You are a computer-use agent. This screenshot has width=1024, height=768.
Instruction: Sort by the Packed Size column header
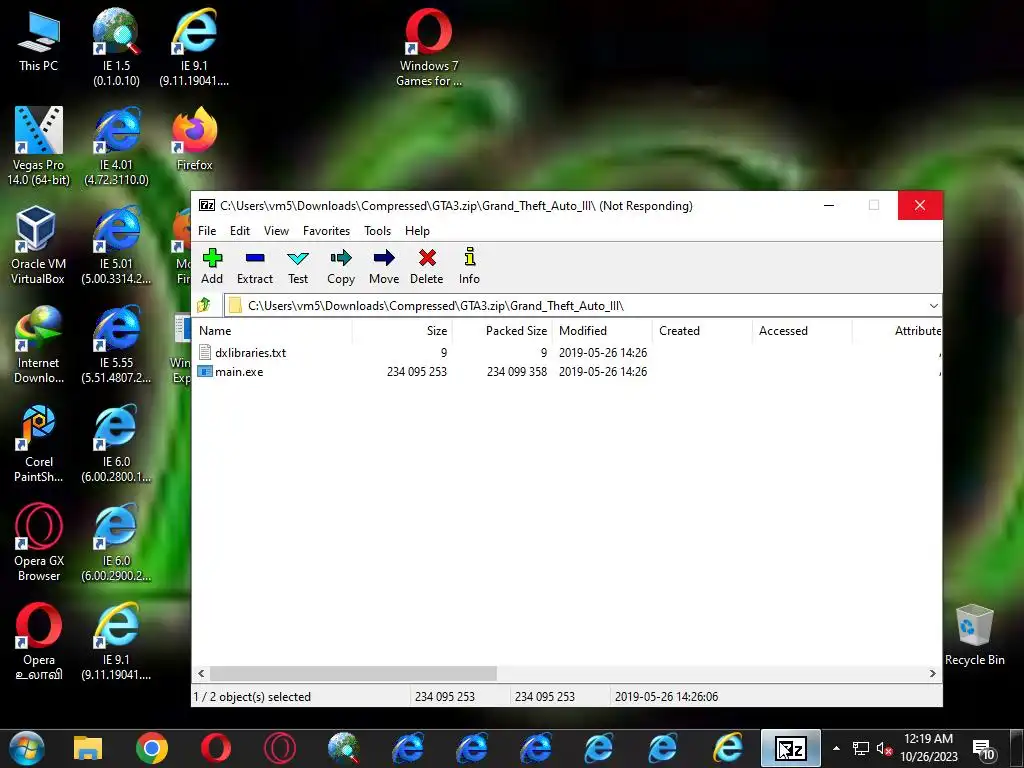(x=502, y=330)
